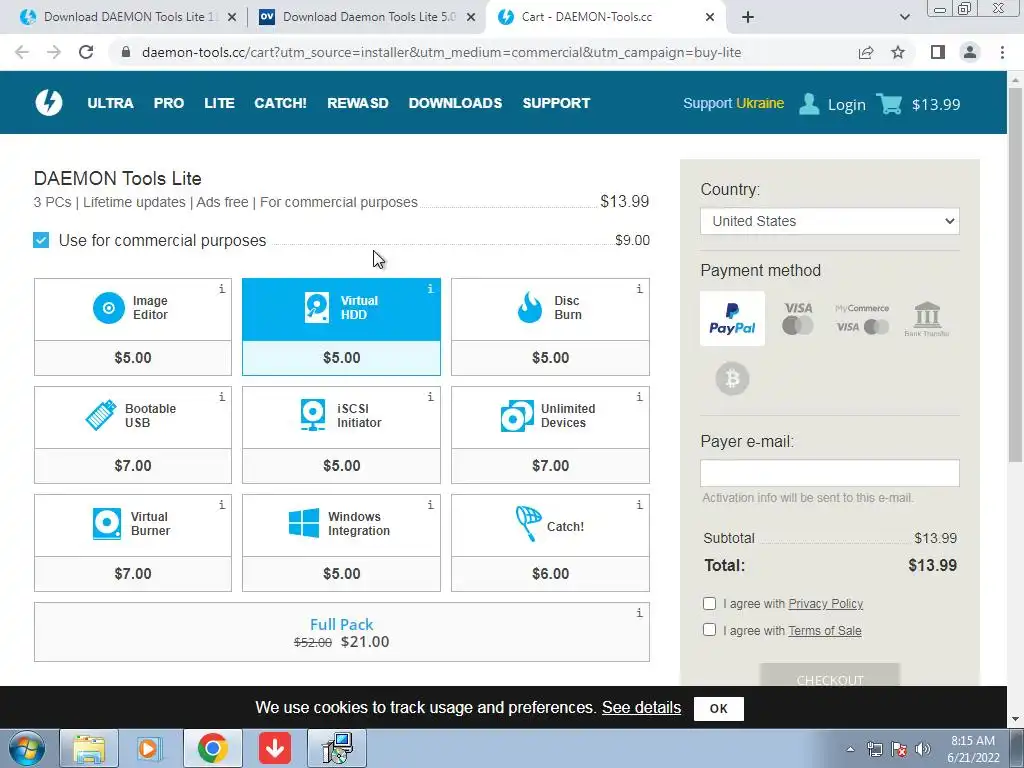Open a new browser tab

point(748,17)
